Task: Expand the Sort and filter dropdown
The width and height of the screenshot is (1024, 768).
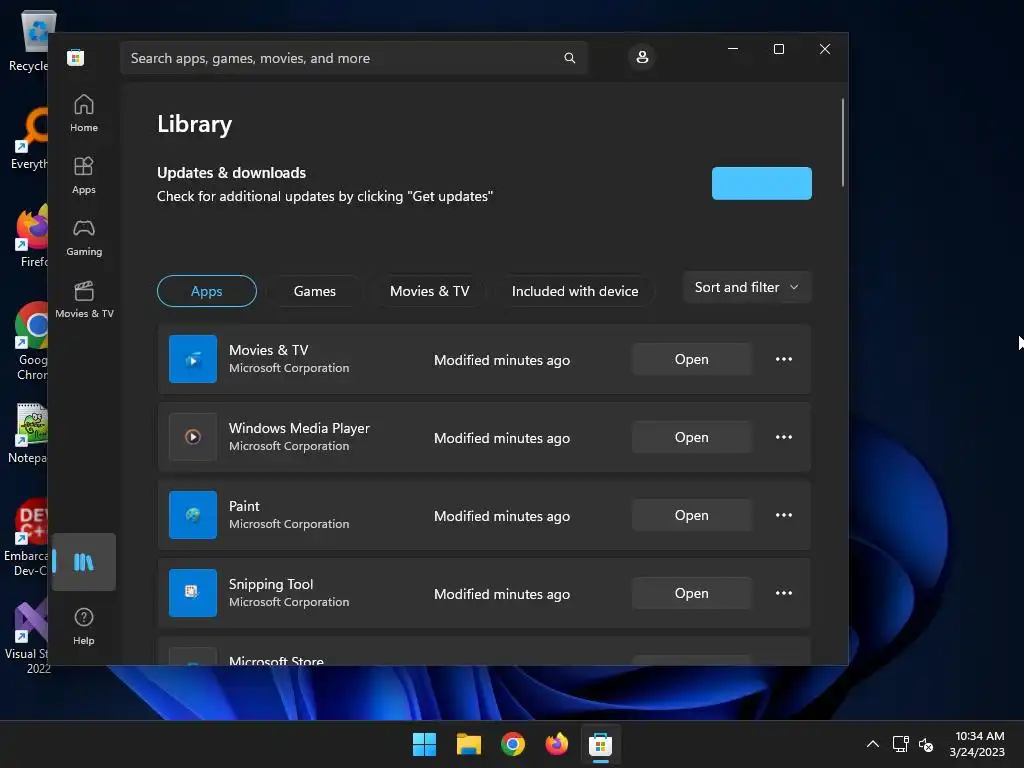Action: coord(747,287)
